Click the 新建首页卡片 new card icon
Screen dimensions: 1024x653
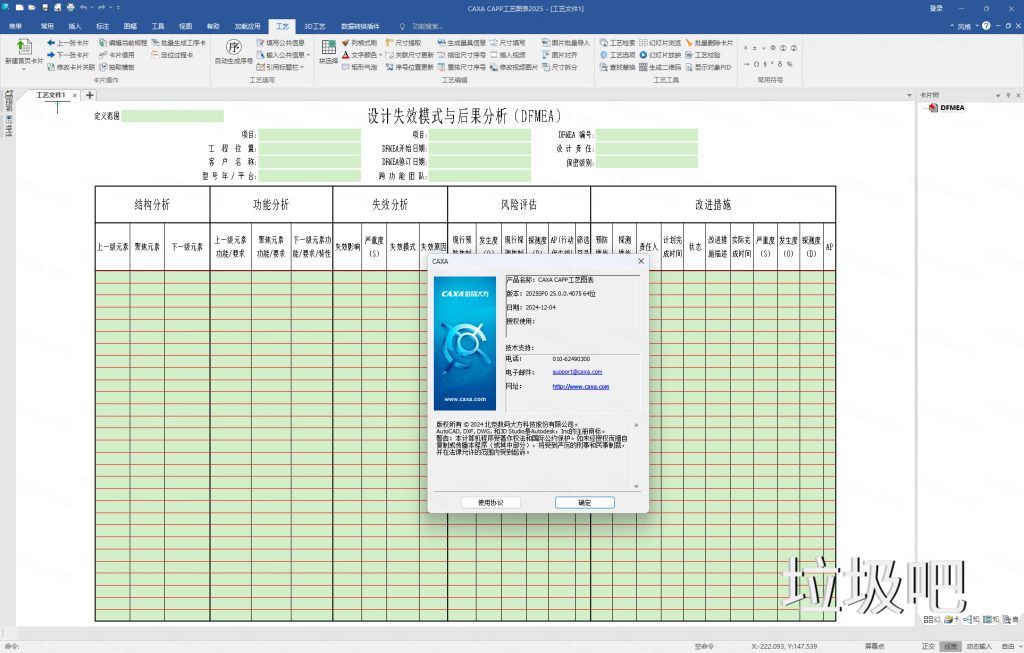[x=22, y=48]
